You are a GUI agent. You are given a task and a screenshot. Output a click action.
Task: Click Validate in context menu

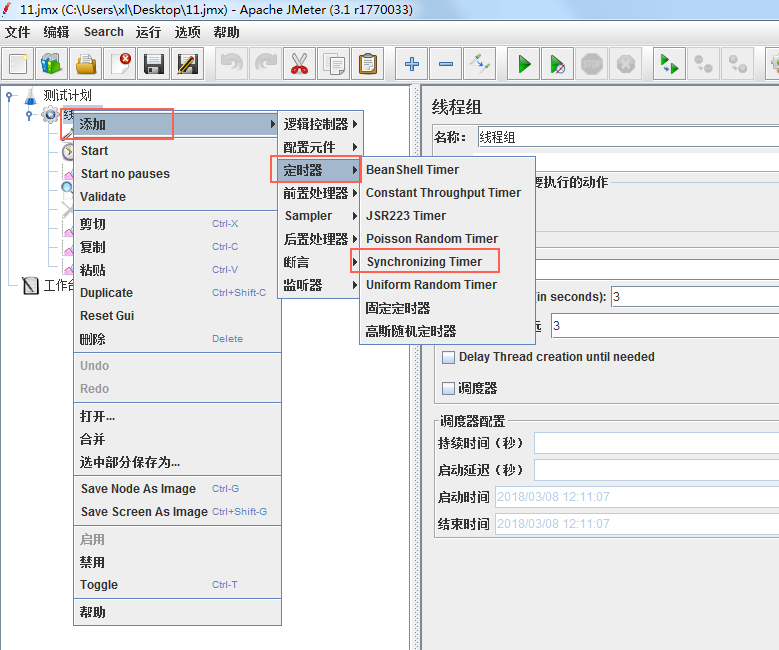pos(177,197)
